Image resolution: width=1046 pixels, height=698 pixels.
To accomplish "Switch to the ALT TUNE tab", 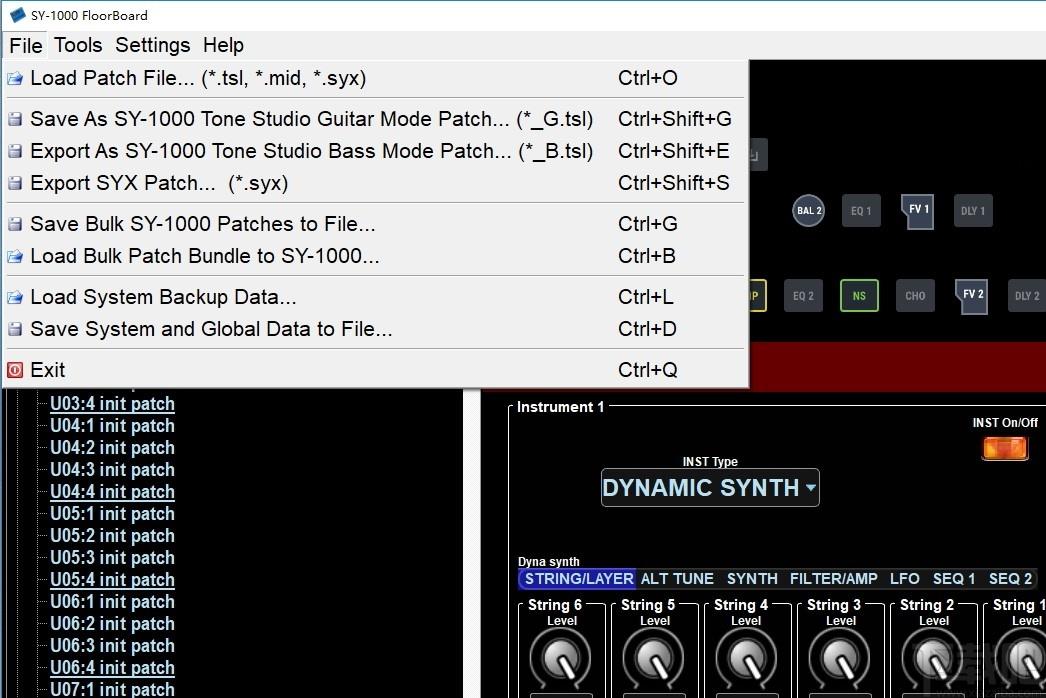I will coord(677,579).
